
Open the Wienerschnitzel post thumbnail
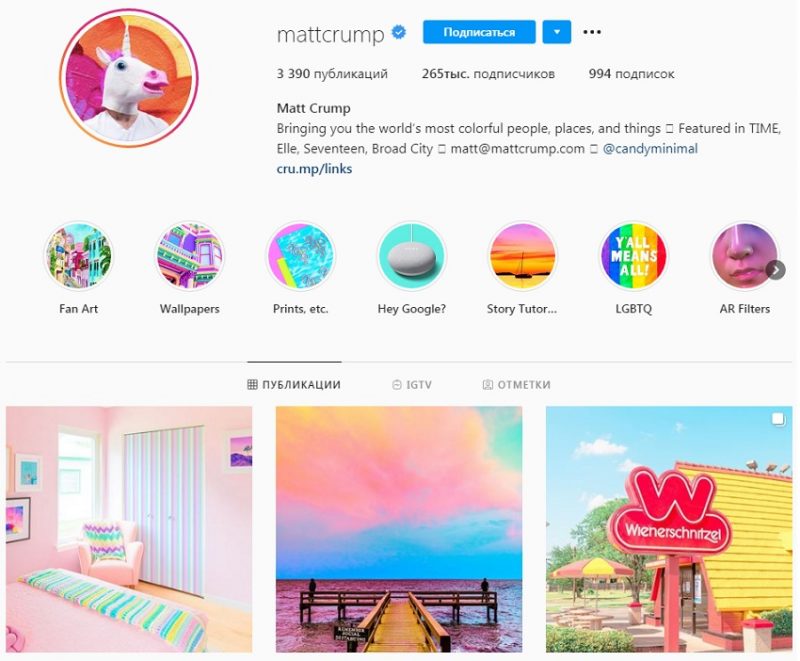pos(669,529)
